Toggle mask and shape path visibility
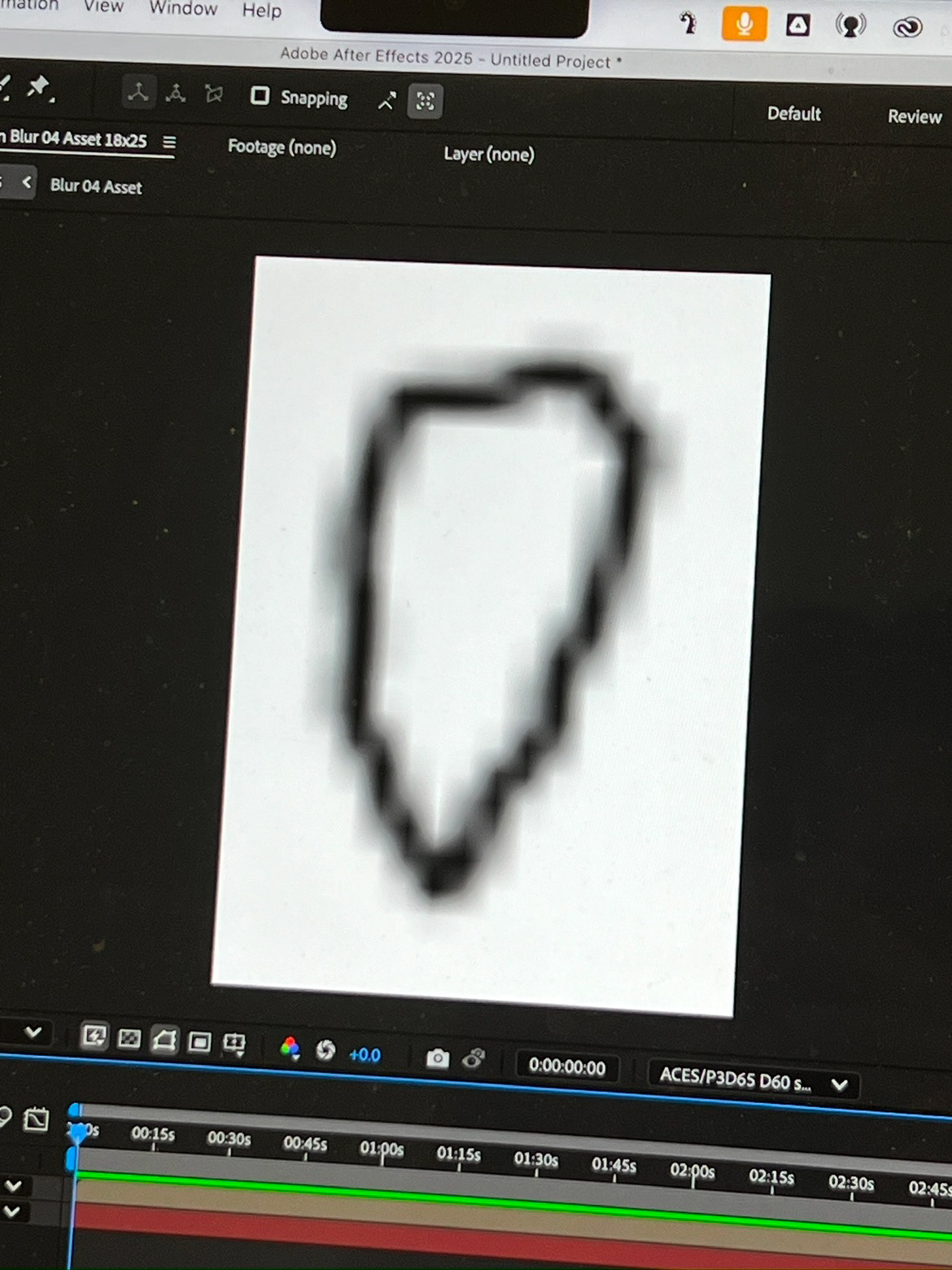The width and height of the screenshot is (952, 1270). coord(164,1040)
